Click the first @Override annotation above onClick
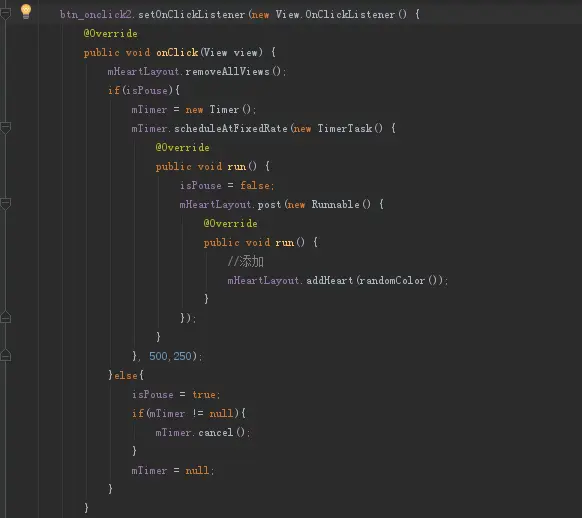This screenshot has width=582, height=518. (111, 34)
